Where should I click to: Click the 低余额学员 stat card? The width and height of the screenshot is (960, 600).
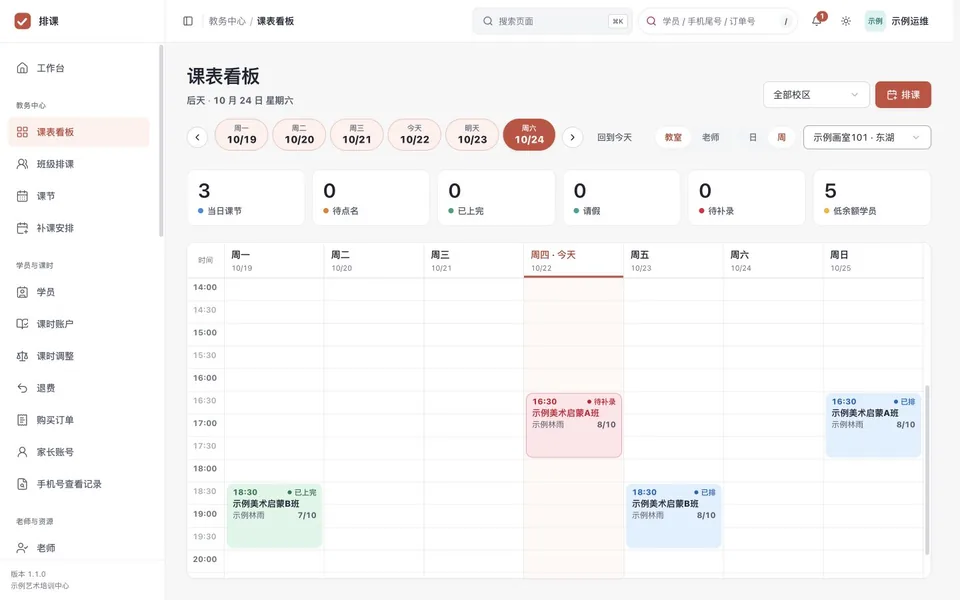[x=872, y=198]
